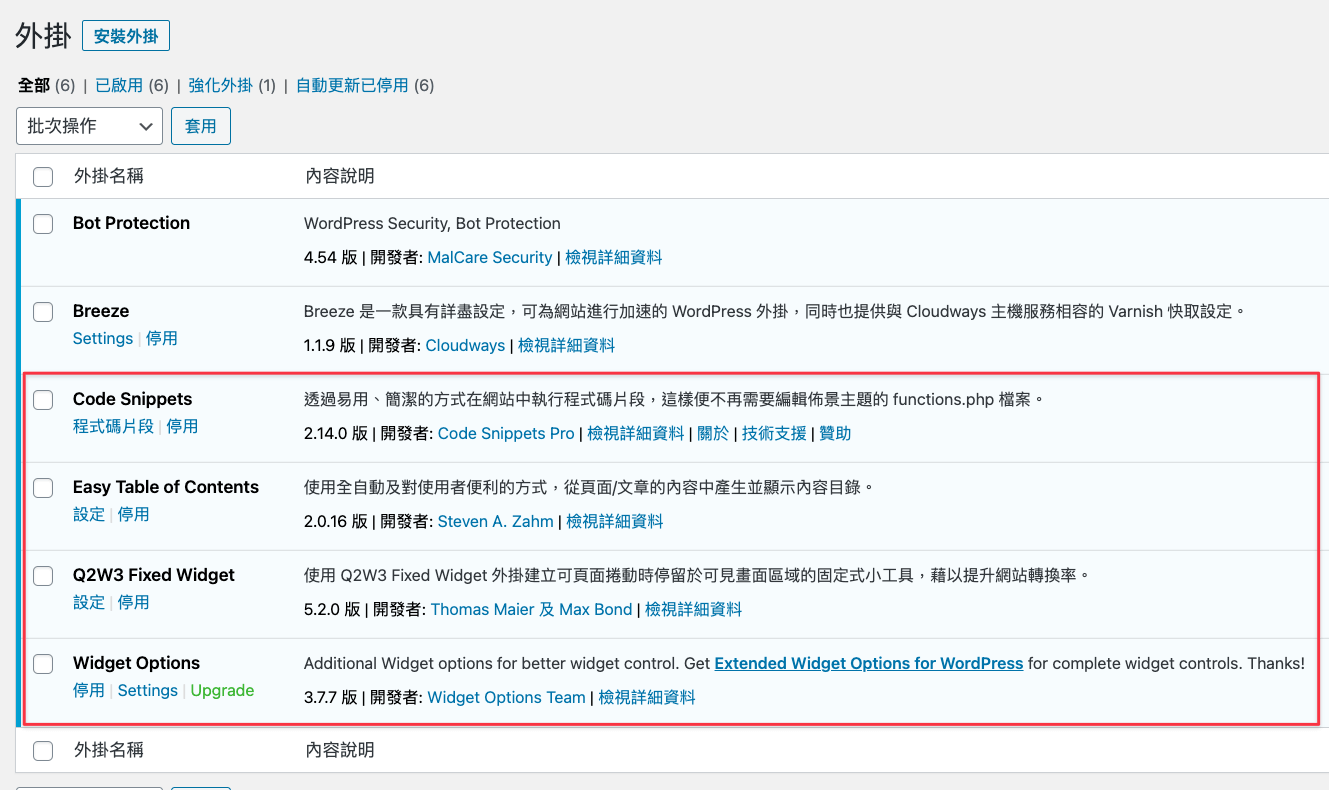Open Q2W3 Fixed Widget 設定 link
The width and height of the screenshot is (1329, 790).
(89, 602)
